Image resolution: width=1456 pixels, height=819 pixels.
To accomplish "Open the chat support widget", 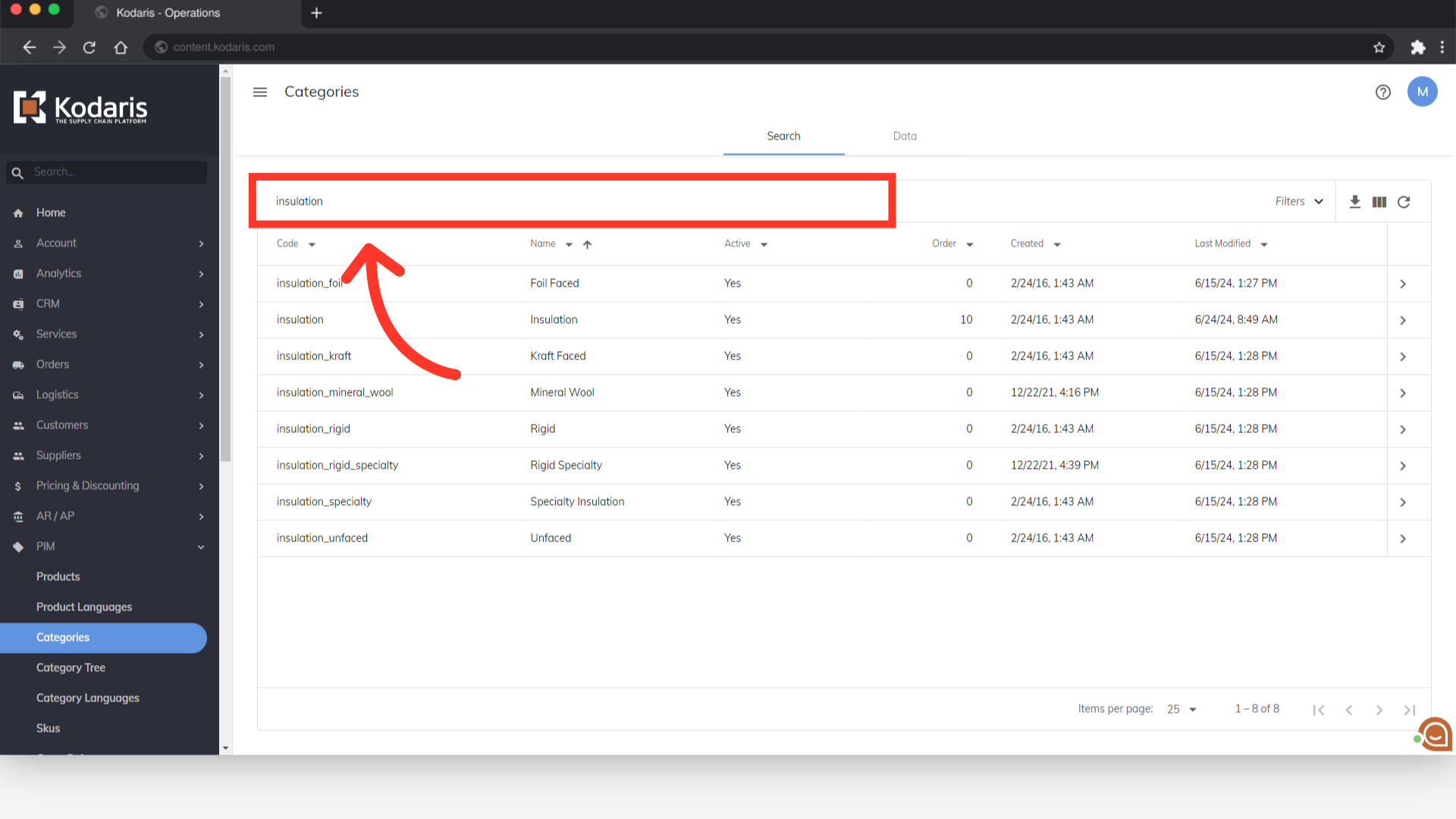I will [x=1435, y=733].
